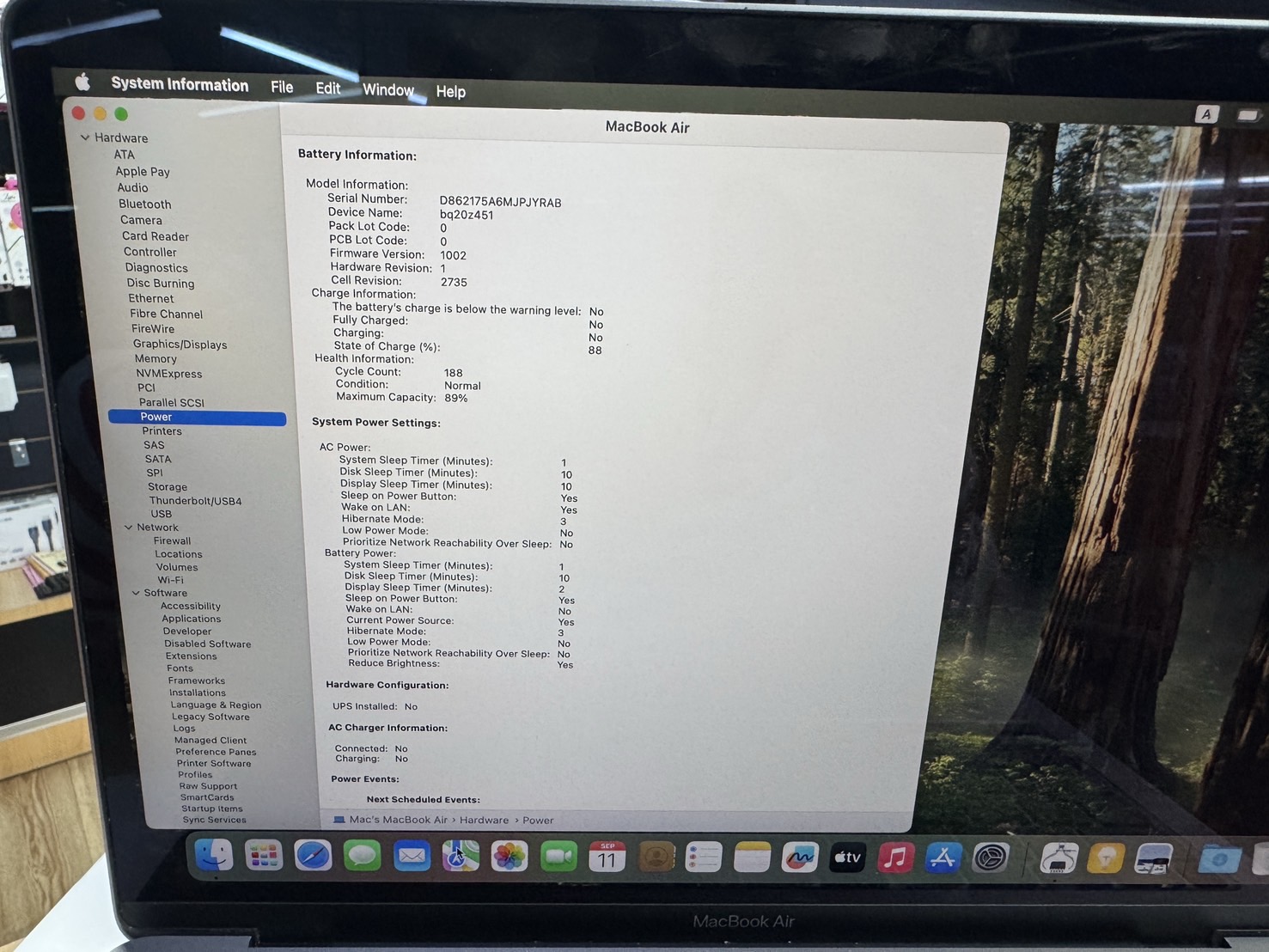This screenshot has height=952, width=1269.
Task: Open Finder from the dock
Action: (x=213, y=855)
